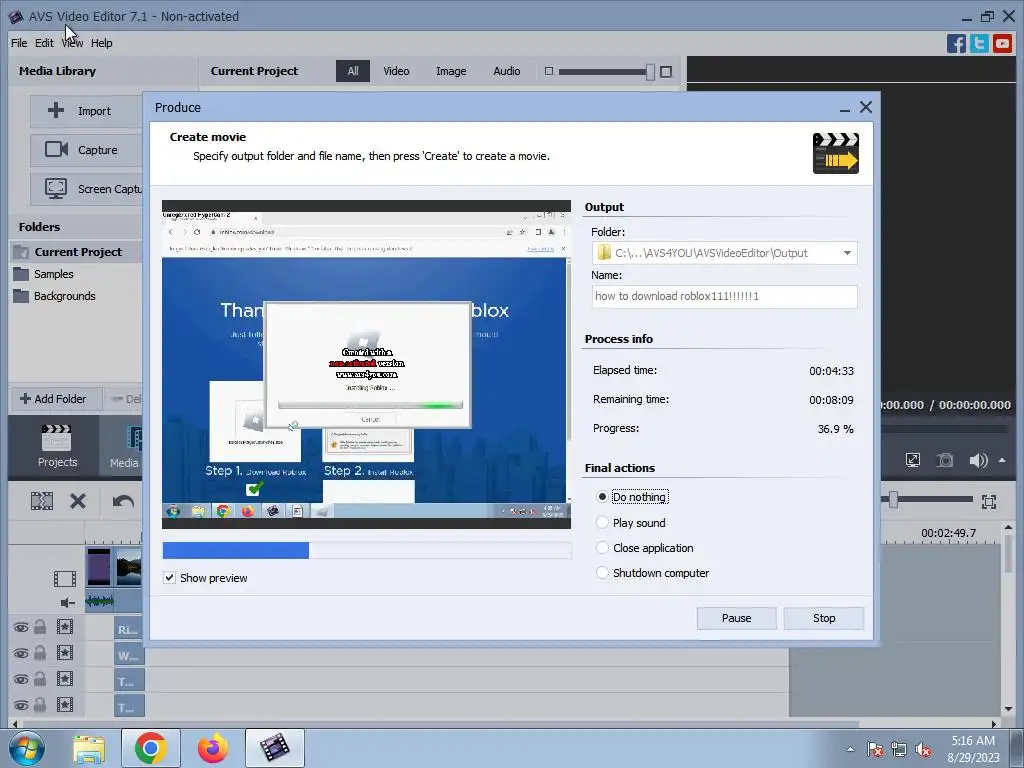Viewport: 1024px width, 768px height.
Task: Click the undo arrow in timeline toolbar
Action: tap(123, 501)
